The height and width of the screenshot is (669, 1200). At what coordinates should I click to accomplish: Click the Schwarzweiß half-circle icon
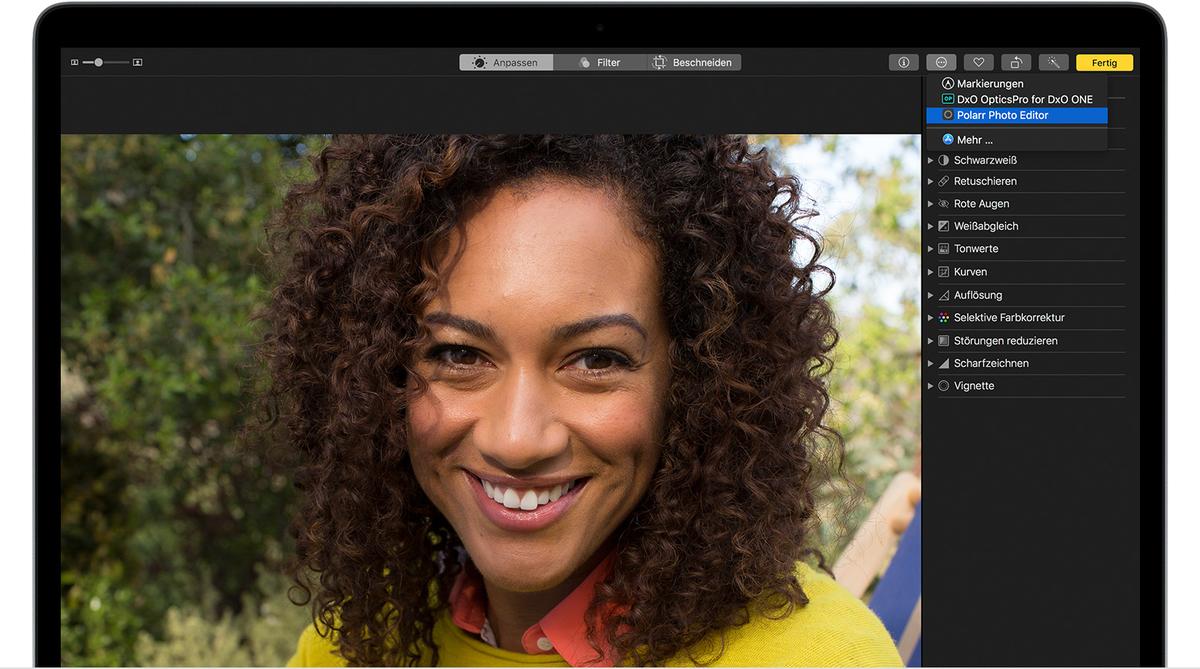click(x=943, y=160)
